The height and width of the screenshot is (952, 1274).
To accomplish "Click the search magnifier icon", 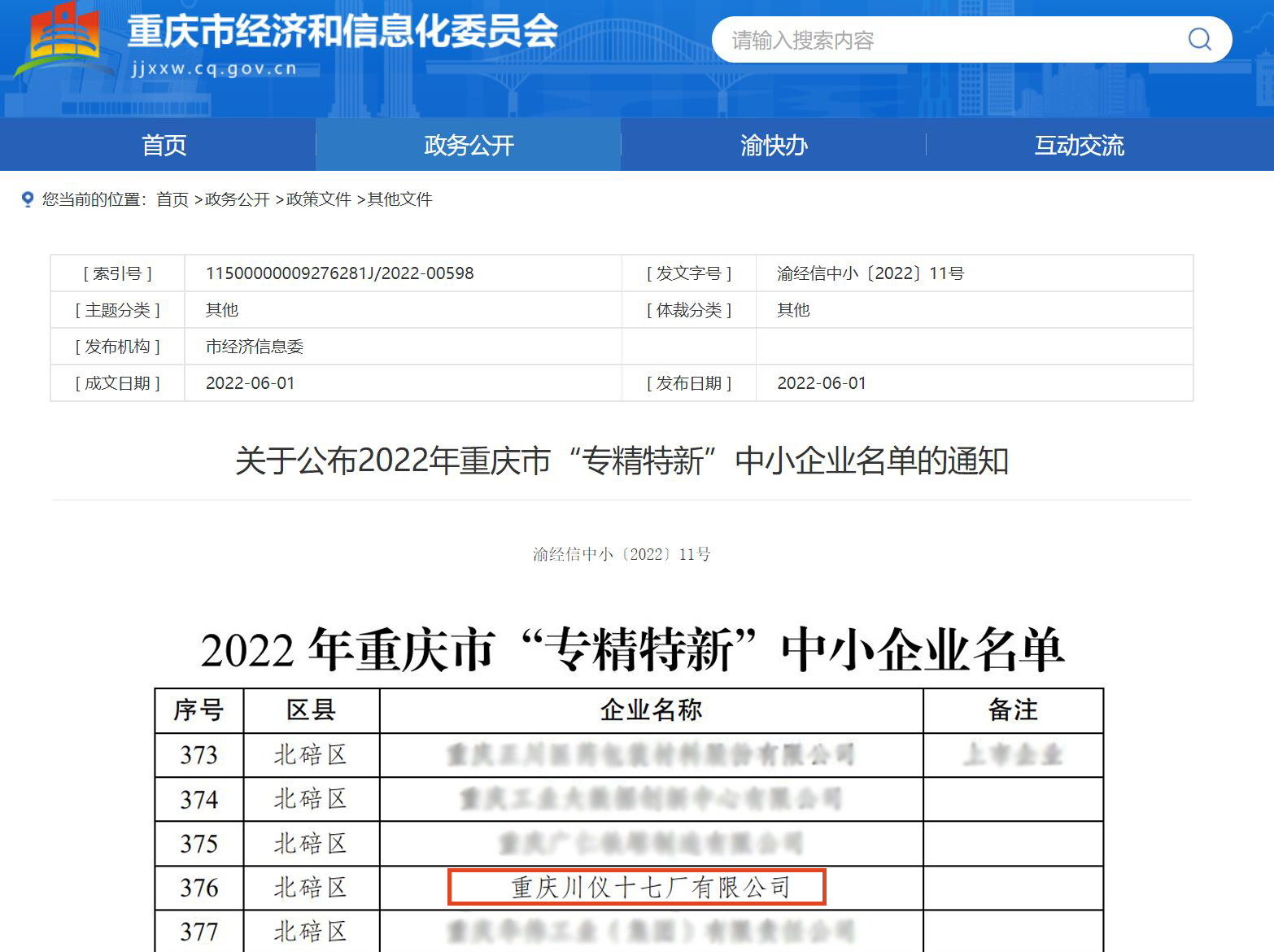I will tap(1198, 39).
